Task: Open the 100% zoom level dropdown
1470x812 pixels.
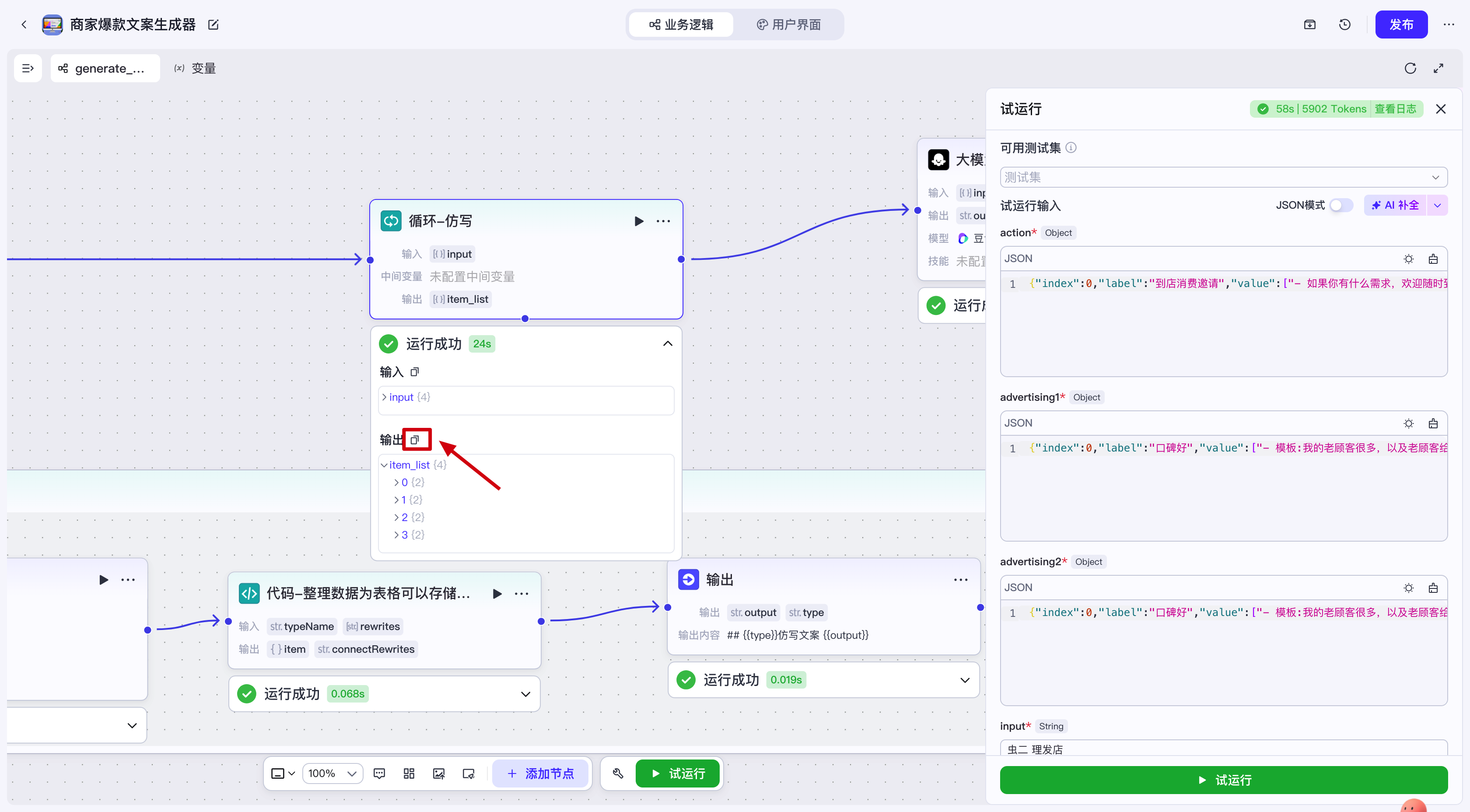Action: [x=332, y=773]
